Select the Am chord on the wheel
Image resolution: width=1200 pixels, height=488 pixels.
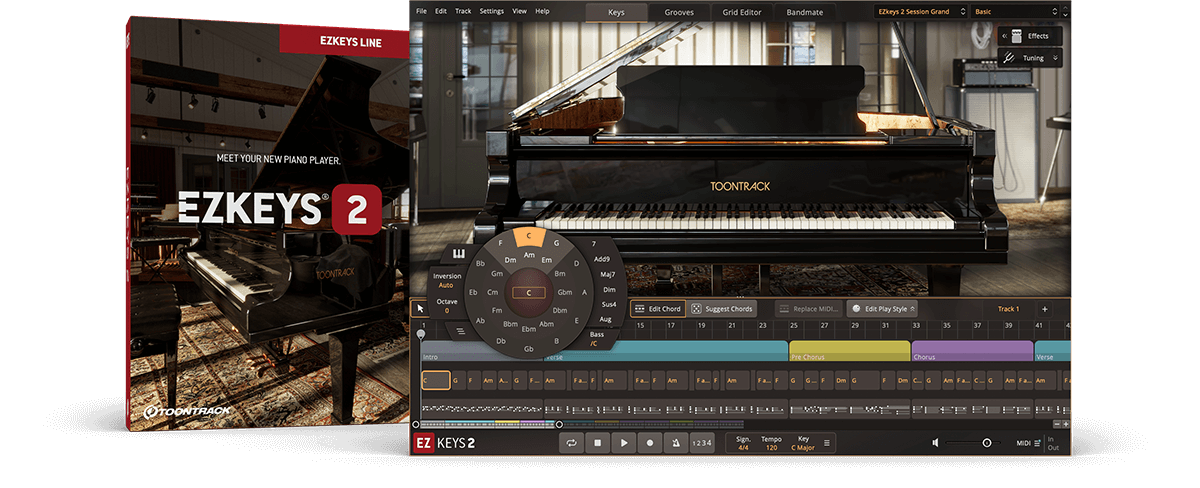click(x=529, y=255)
